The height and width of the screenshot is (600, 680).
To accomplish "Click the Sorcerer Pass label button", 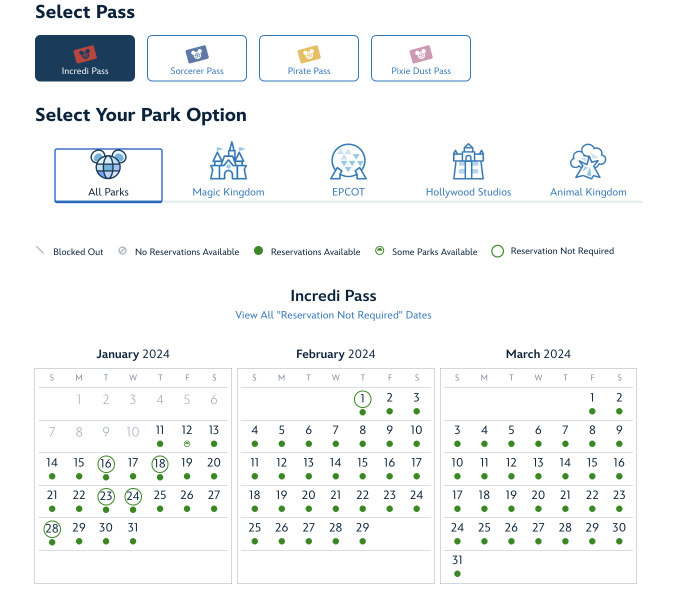I will [x=197, y=72].
